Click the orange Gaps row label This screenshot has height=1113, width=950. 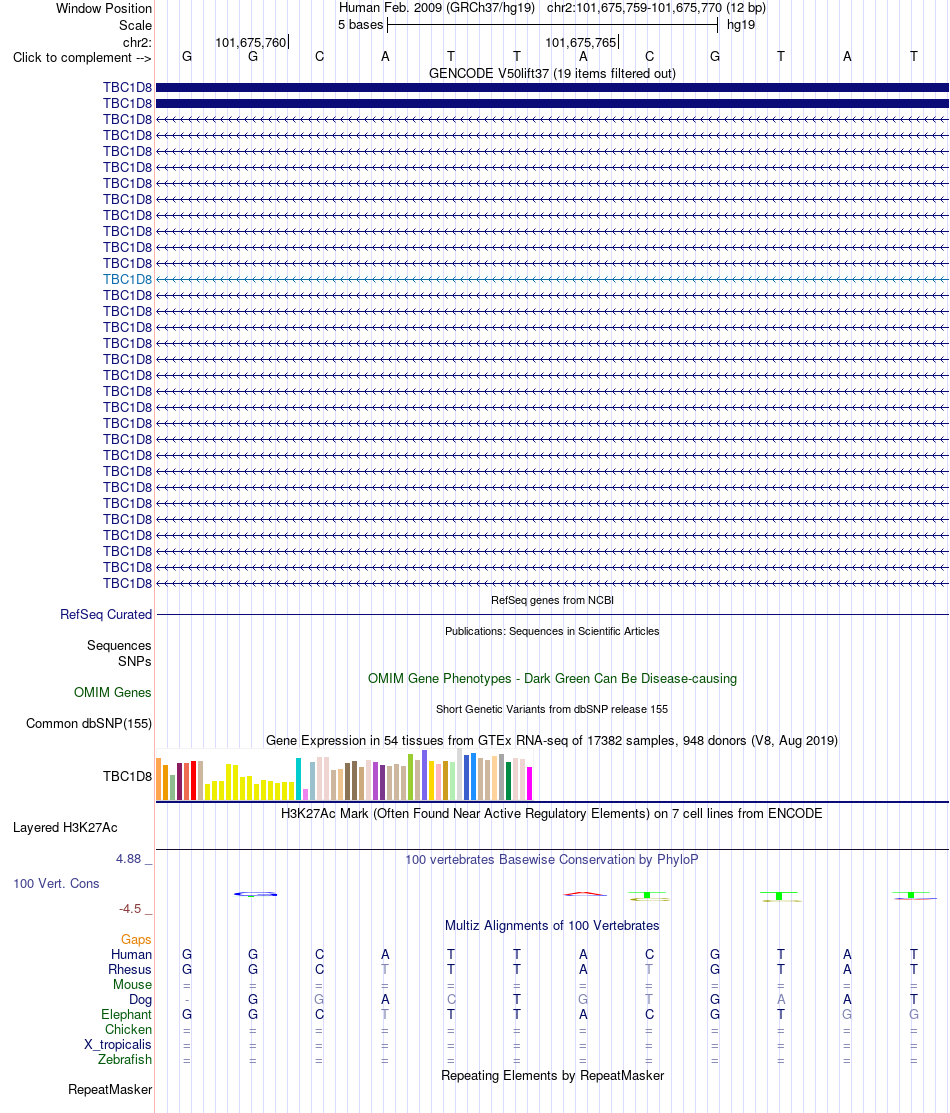pyautogui.click(x=136, y=940)
